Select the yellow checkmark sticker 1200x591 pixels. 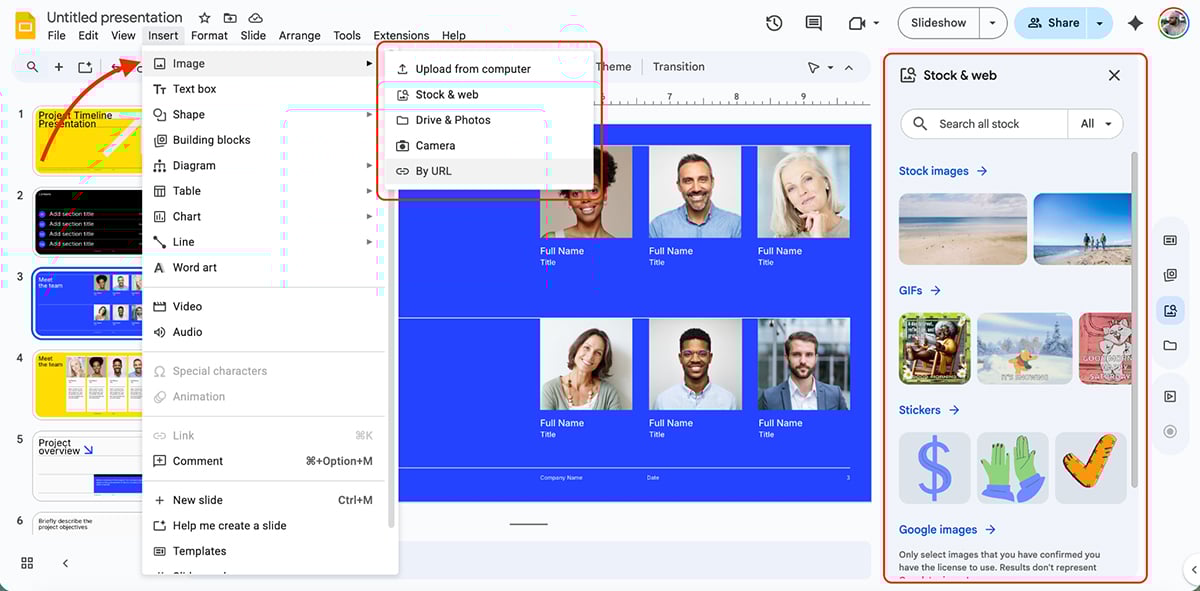tap(1090, 467)
